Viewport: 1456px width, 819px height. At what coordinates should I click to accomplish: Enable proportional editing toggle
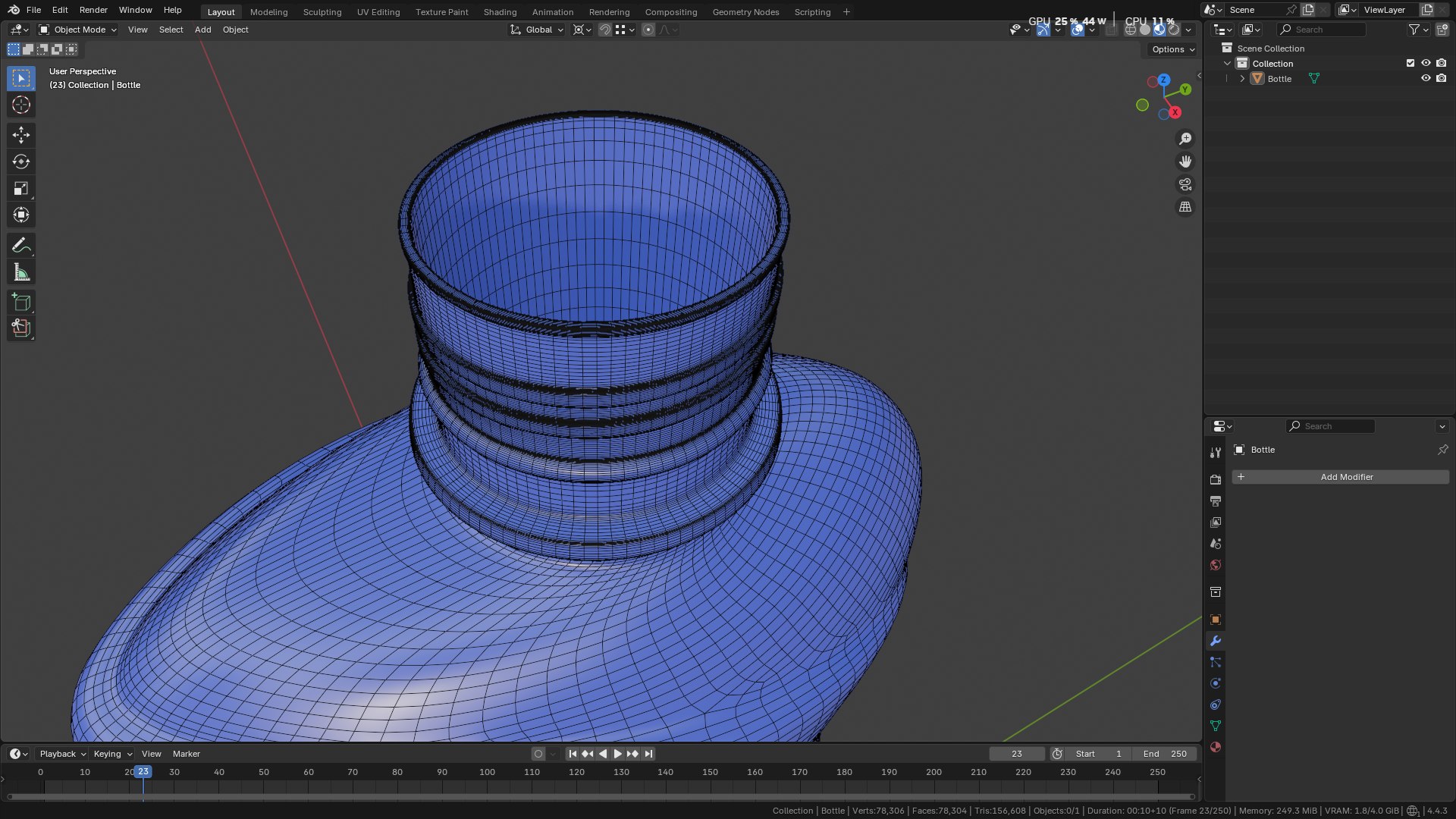click(648, 30)
